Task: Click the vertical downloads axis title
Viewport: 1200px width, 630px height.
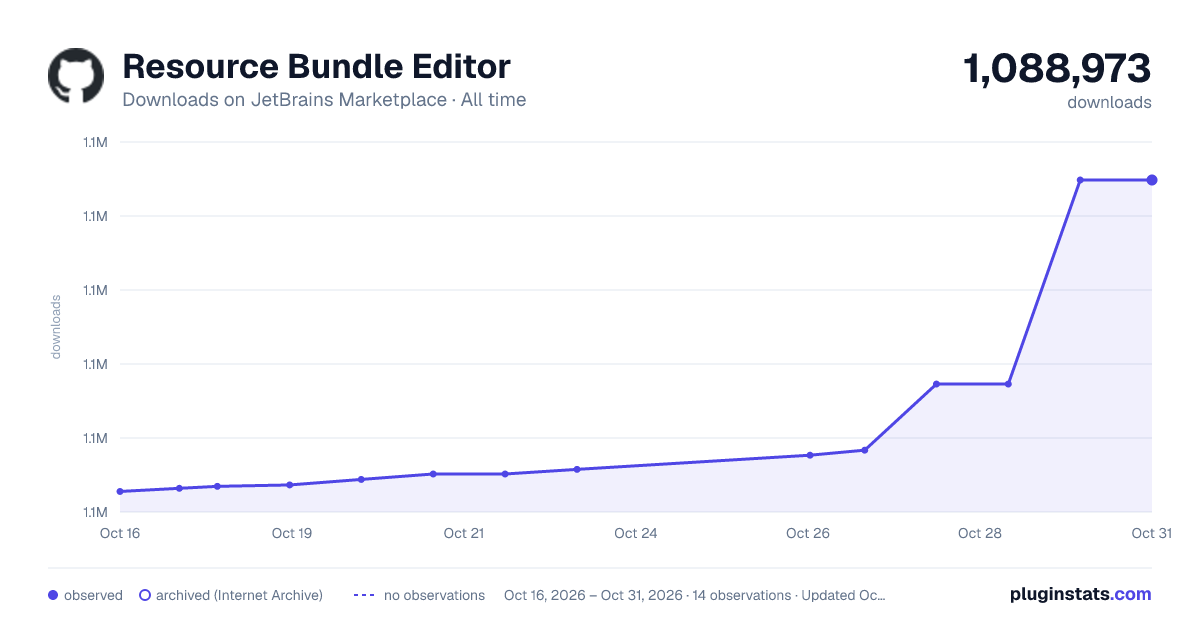Action: pos(56,327)
